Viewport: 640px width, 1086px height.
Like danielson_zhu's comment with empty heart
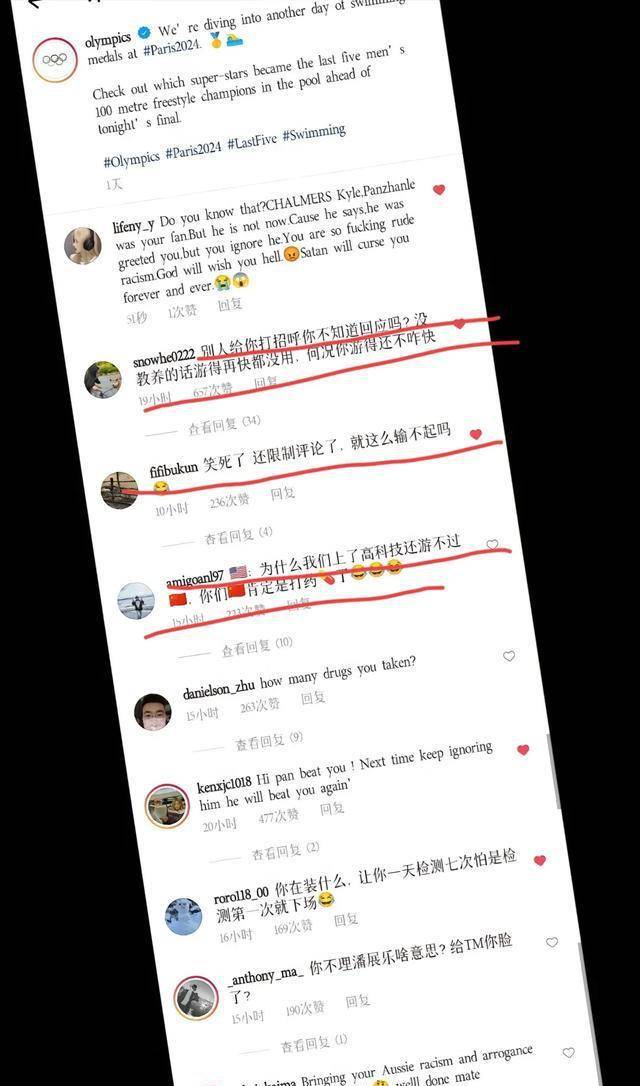[x=509, y=656]
